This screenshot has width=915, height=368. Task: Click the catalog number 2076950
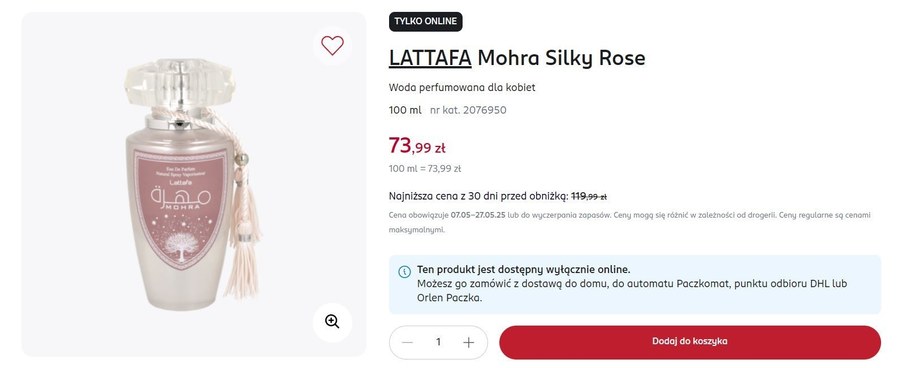(468, 110)
